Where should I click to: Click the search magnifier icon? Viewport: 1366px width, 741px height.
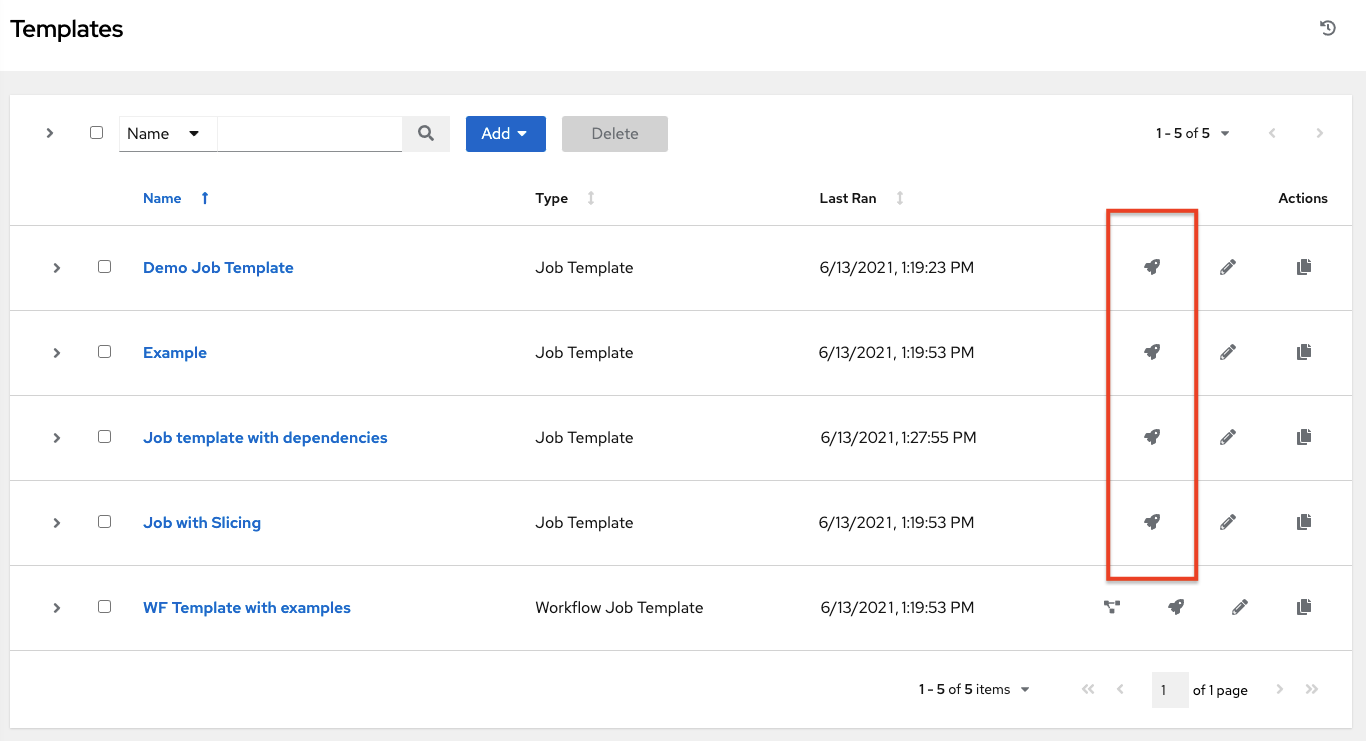coord(426,133)
